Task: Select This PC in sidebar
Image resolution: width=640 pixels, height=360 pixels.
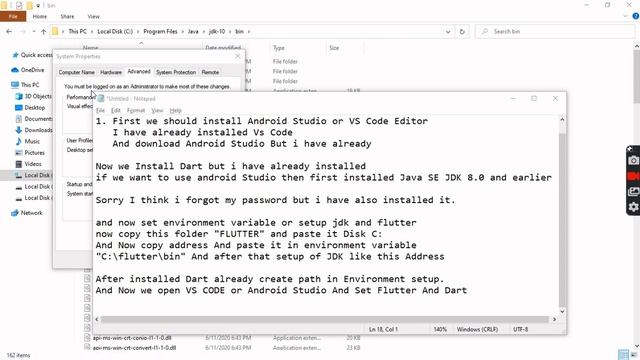Action: pyautogui.click(x=26, y=84)
